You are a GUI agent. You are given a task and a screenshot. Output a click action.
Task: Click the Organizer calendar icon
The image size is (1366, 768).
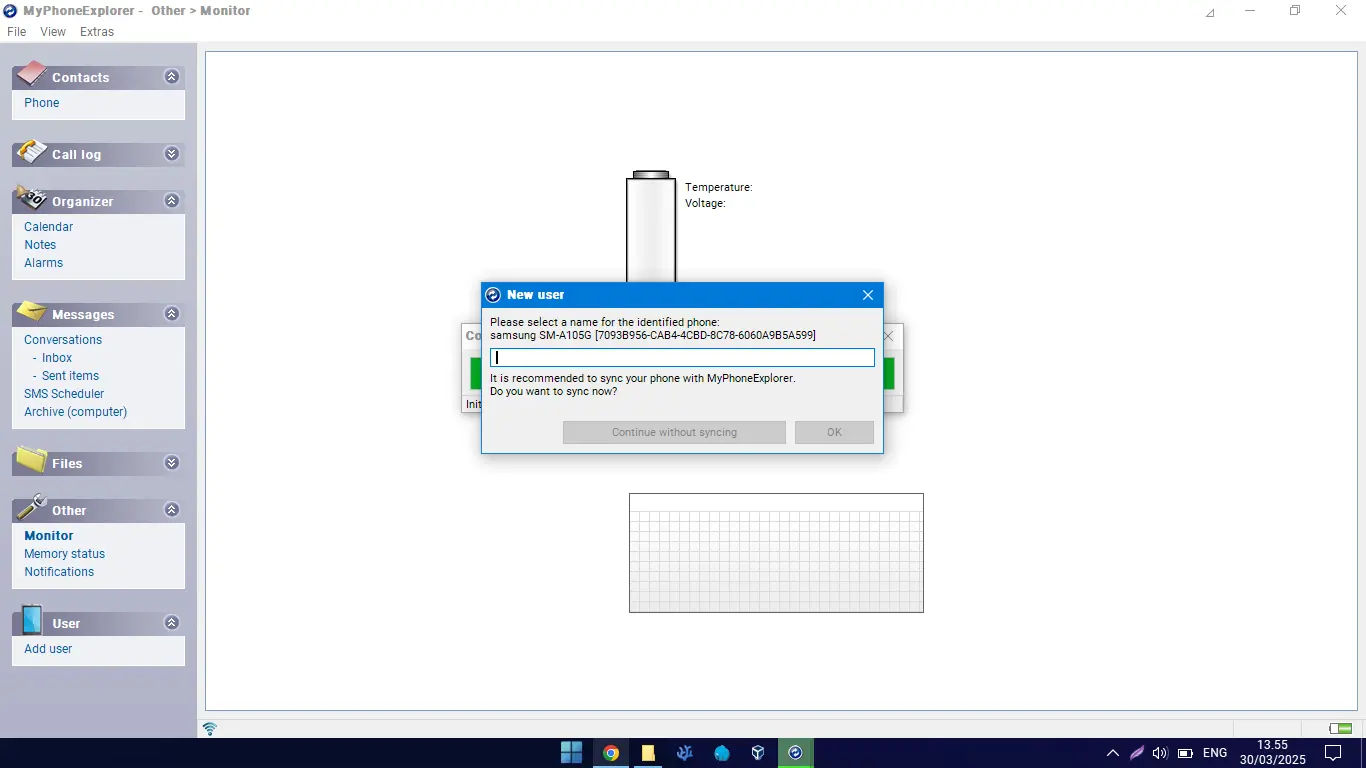pyautogui.click(x=31, y=197)
